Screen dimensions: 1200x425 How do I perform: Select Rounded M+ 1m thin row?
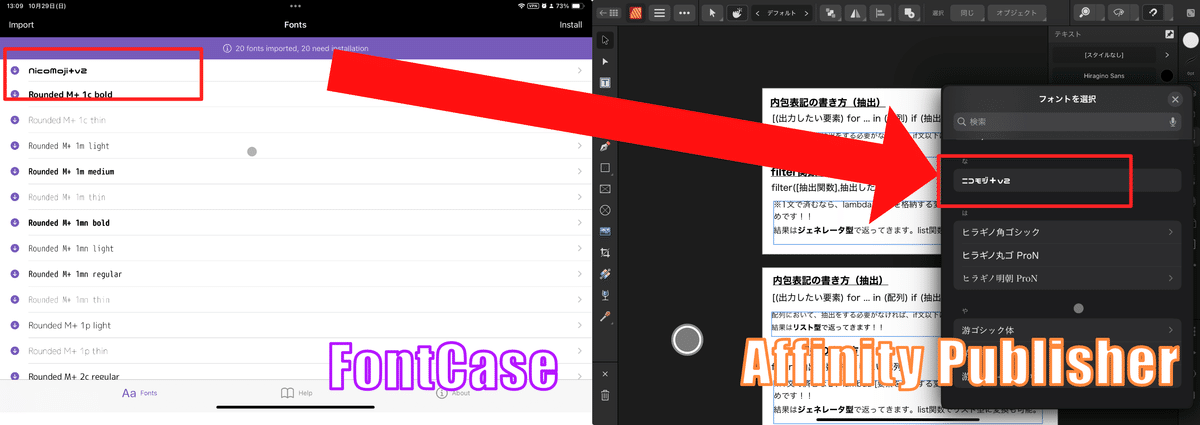click(x=296, y=197)
